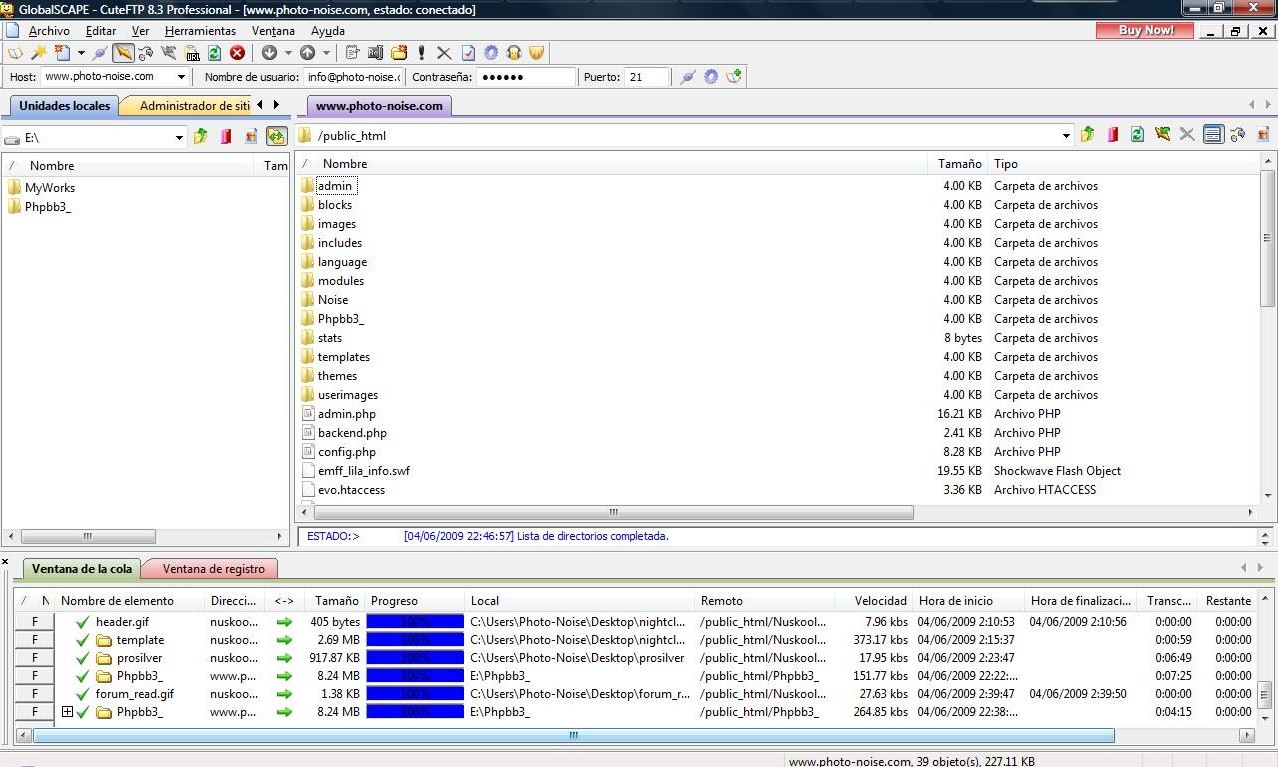
Task: Click the connect plug icon beside port field
Action: click(687, 77)
